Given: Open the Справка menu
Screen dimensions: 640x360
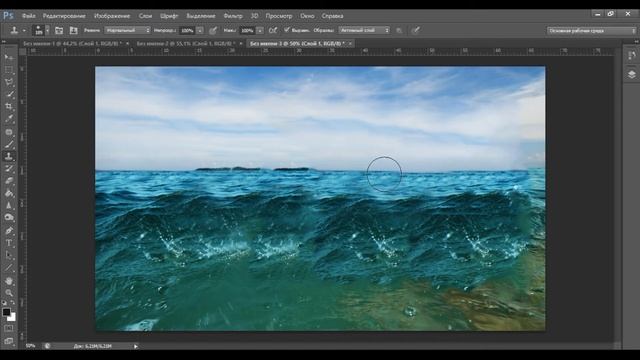Looking at the screenshot, I should coord(332,16).
